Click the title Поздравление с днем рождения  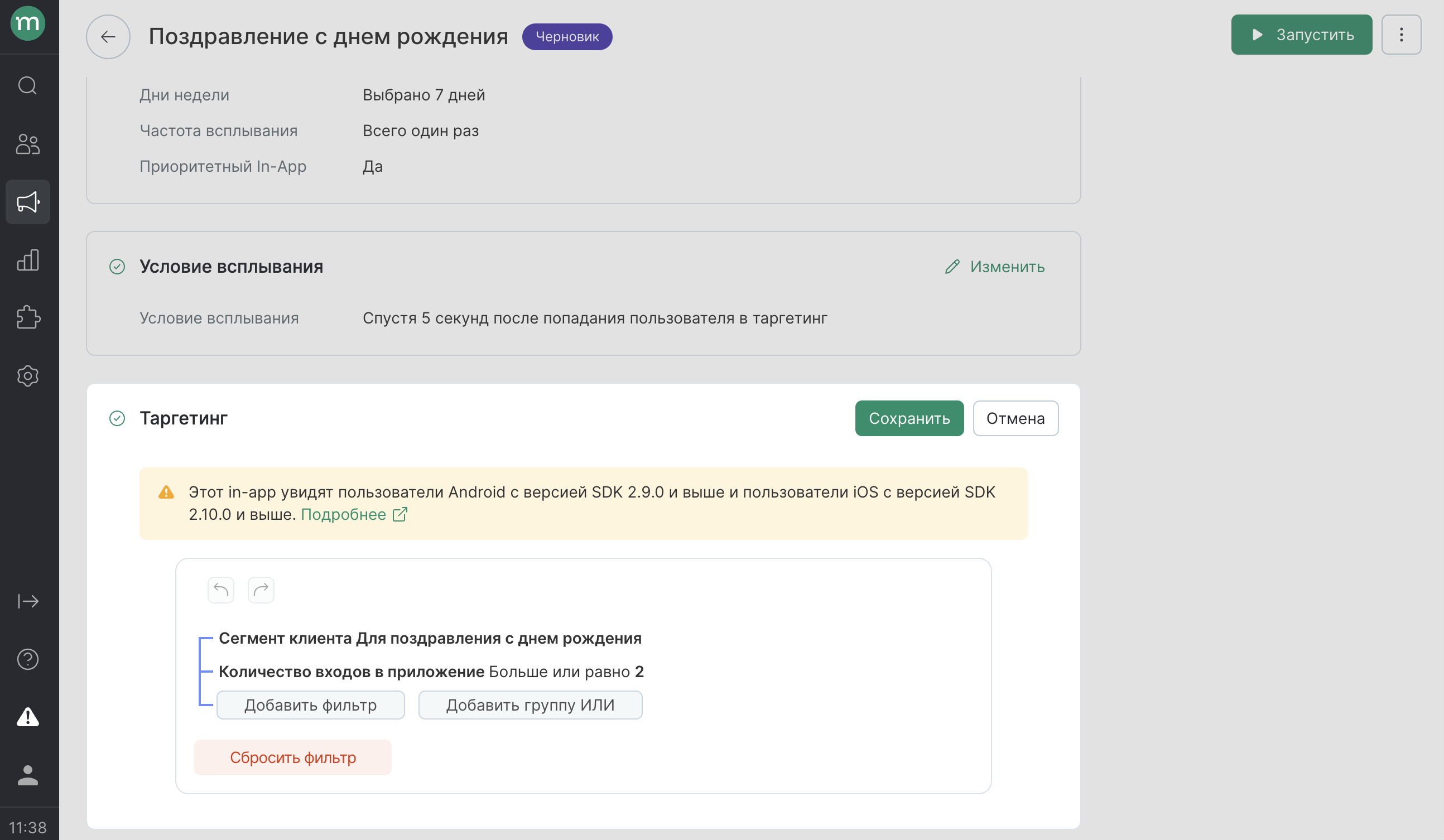pos(328,37)
